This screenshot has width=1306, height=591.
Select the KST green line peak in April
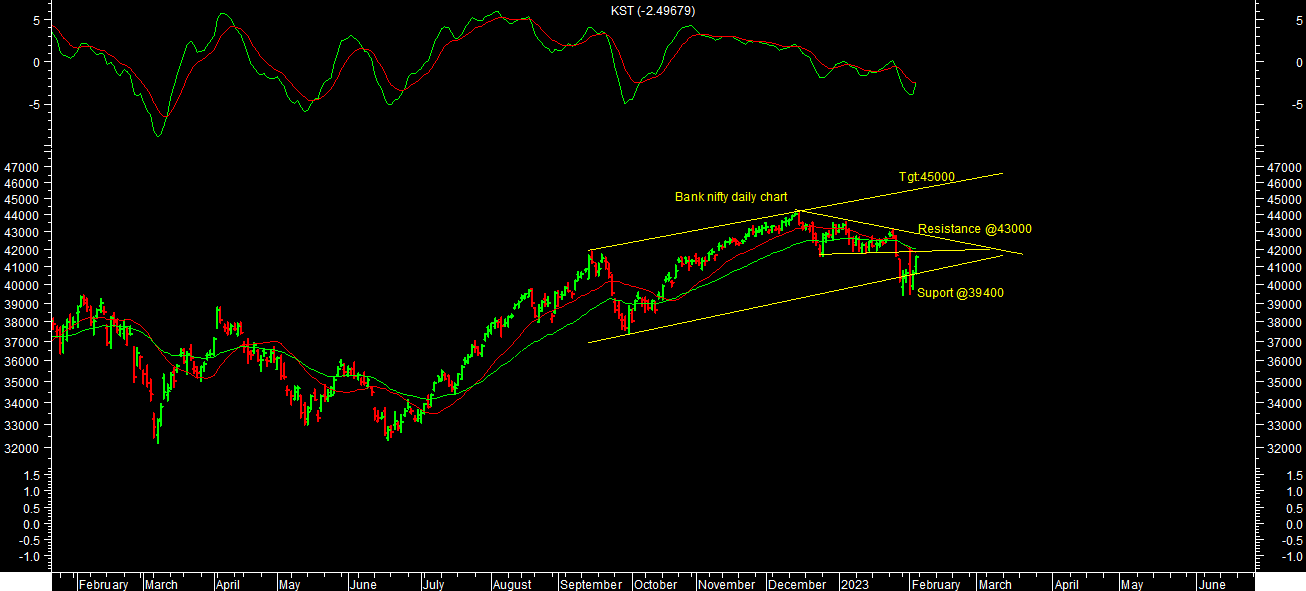point(221,14)
